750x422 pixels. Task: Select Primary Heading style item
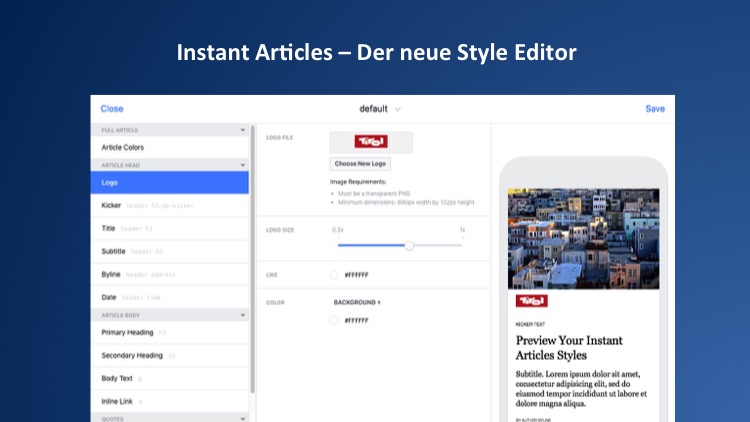[126, 332]
